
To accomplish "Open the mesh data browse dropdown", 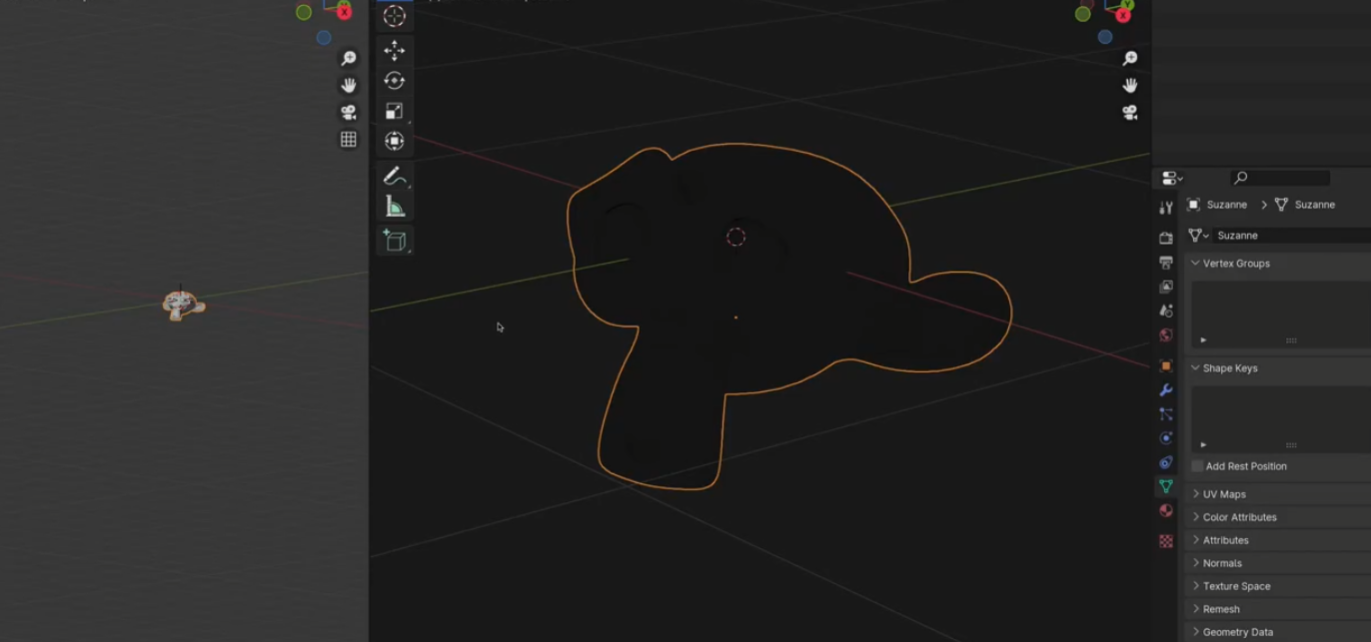I will [x=1198, y=235].
